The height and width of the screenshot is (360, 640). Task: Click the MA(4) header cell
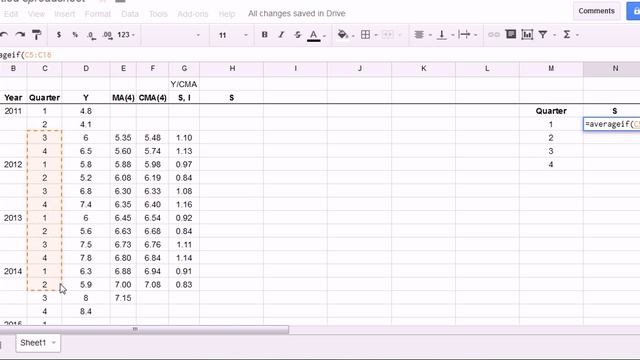[x=123, y=98]
